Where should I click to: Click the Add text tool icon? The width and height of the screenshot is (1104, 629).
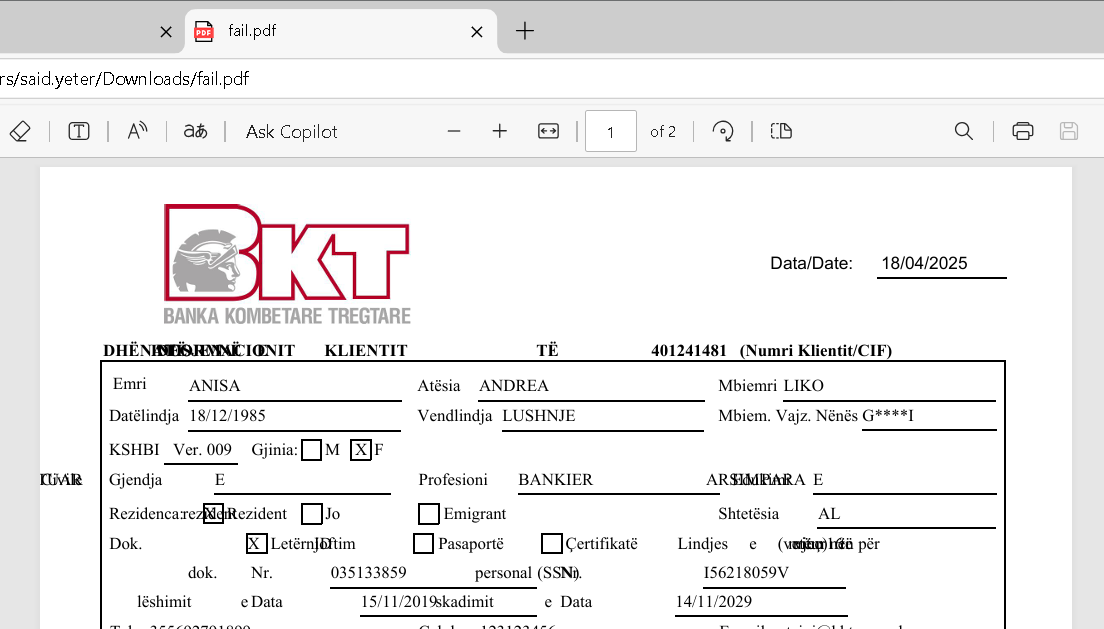79,131
